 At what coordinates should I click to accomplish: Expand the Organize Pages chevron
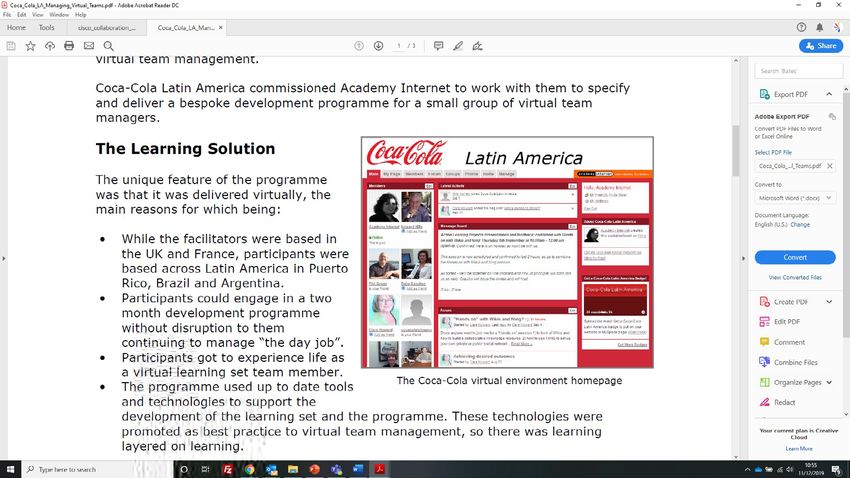829,382
